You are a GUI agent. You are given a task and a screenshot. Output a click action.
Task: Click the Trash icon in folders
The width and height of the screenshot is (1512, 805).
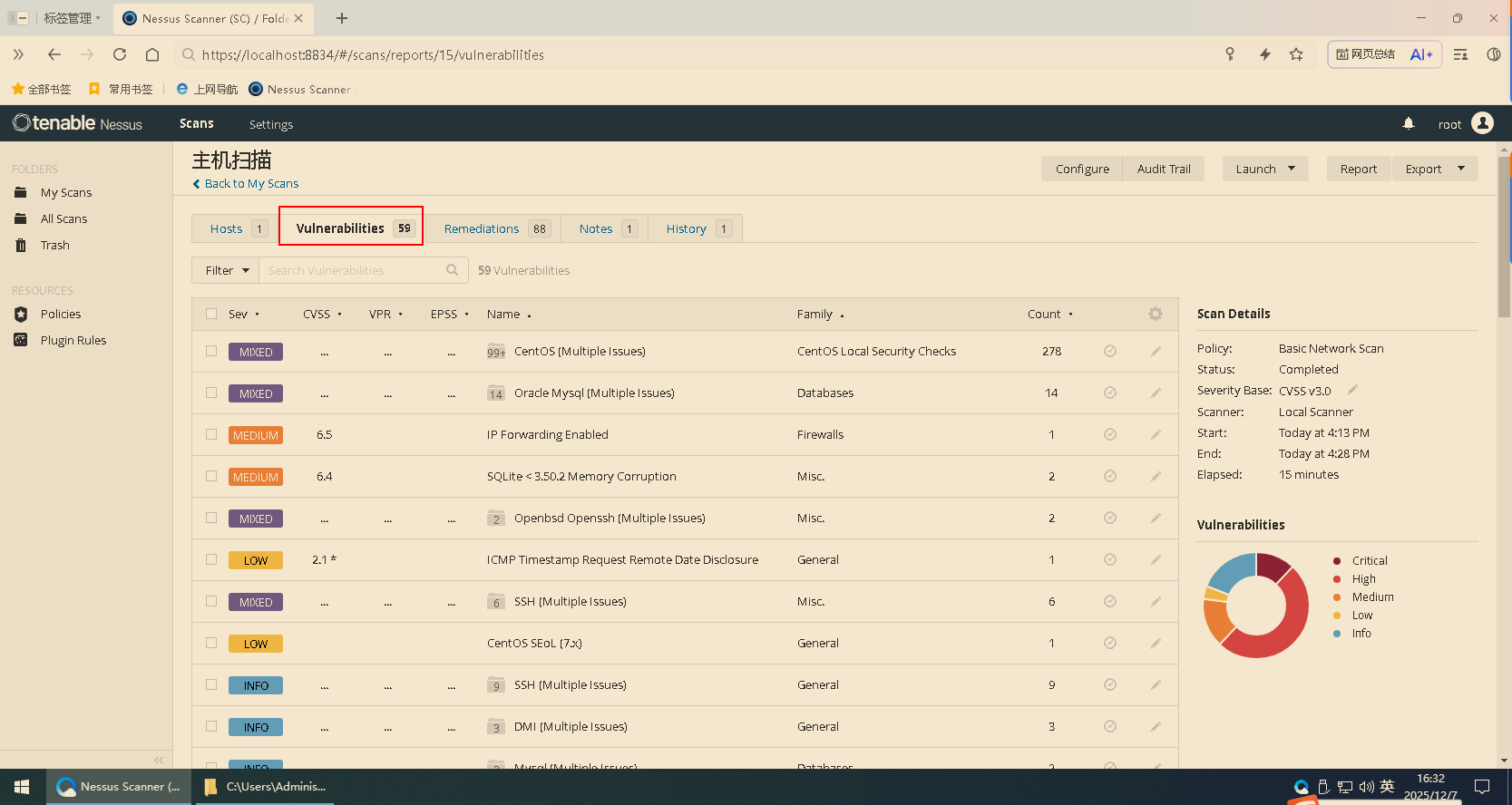pyautogui.click(x=21, y=245)
